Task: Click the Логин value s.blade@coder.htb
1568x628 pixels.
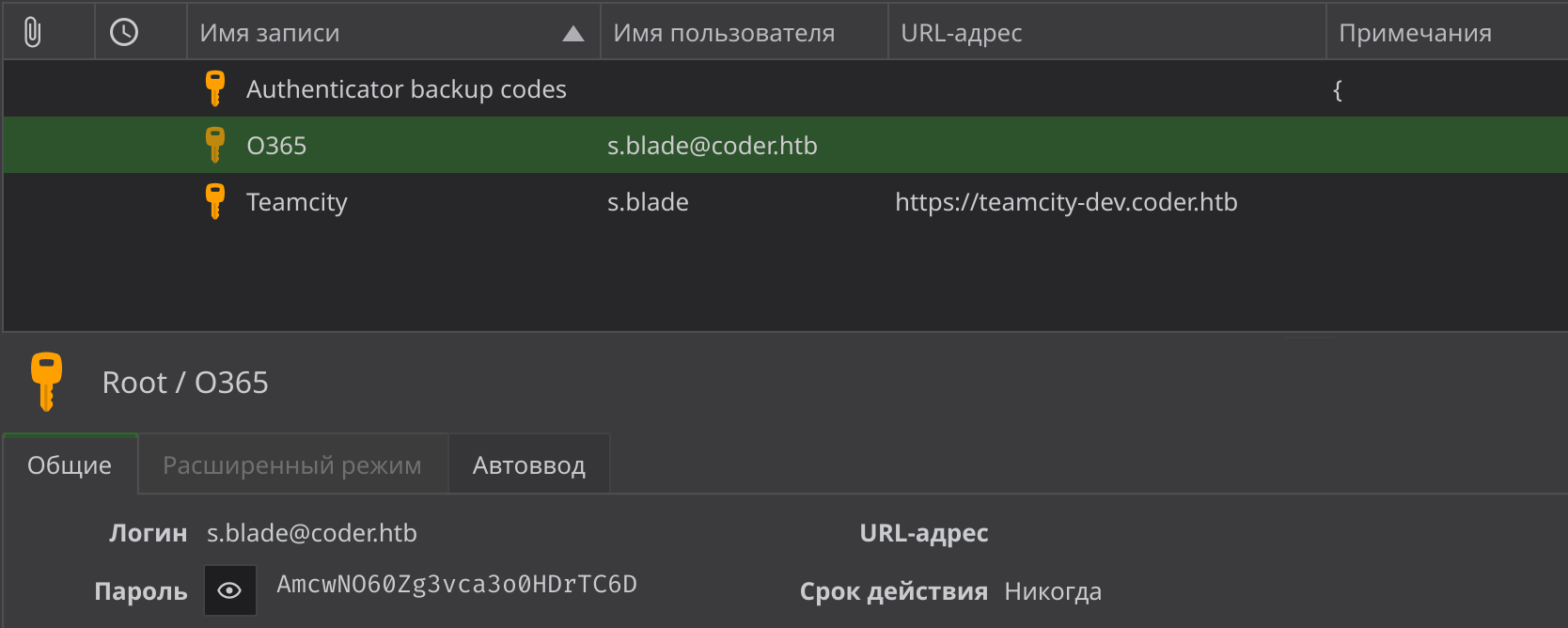Action: (x=312, y=533)
